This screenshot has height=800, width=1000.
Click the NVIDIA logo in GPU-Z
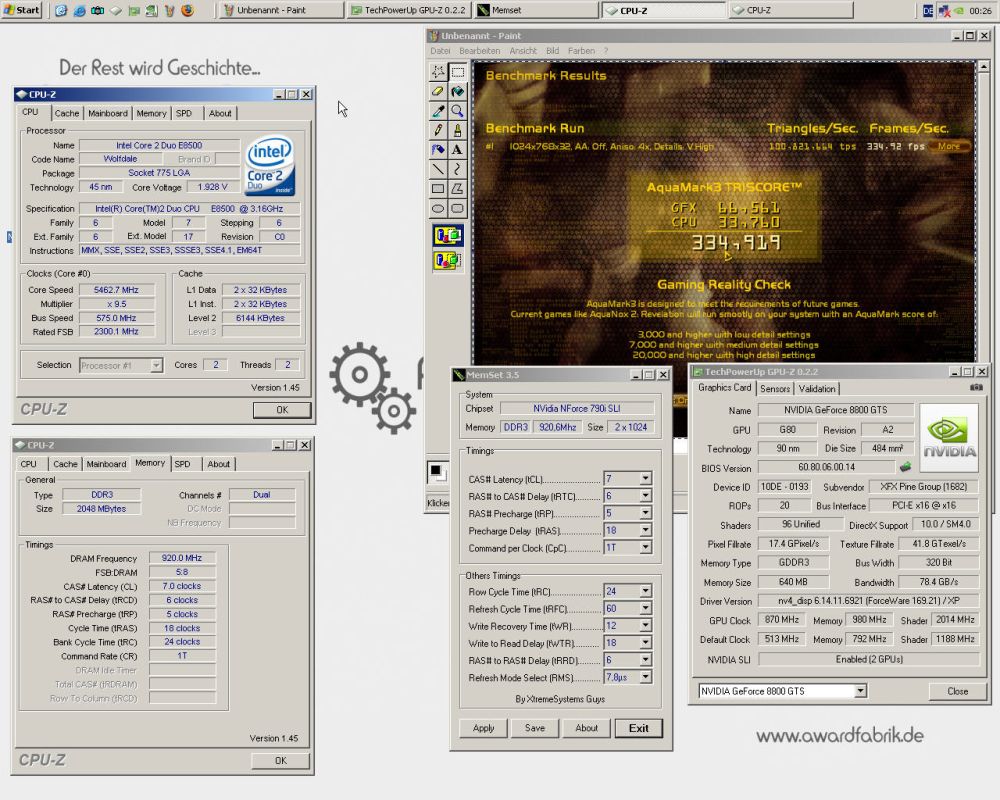[950, 438]
